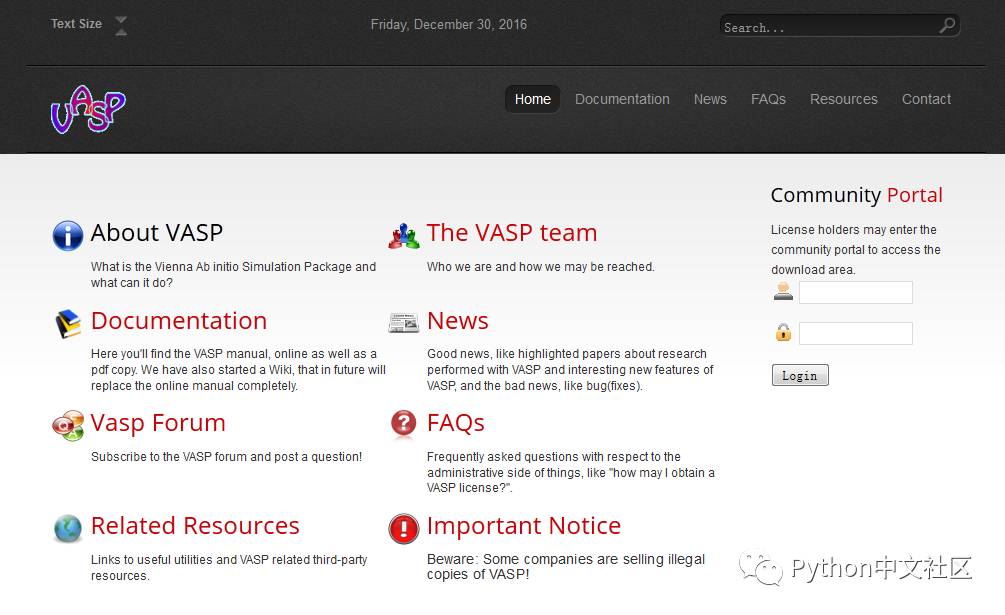Click the globe icon beside Related Resources

point(68,529)
